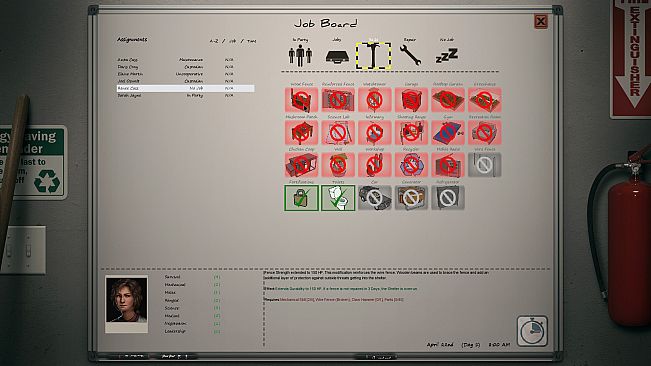Choose the Recycler build icon

(x=411, y=165)
